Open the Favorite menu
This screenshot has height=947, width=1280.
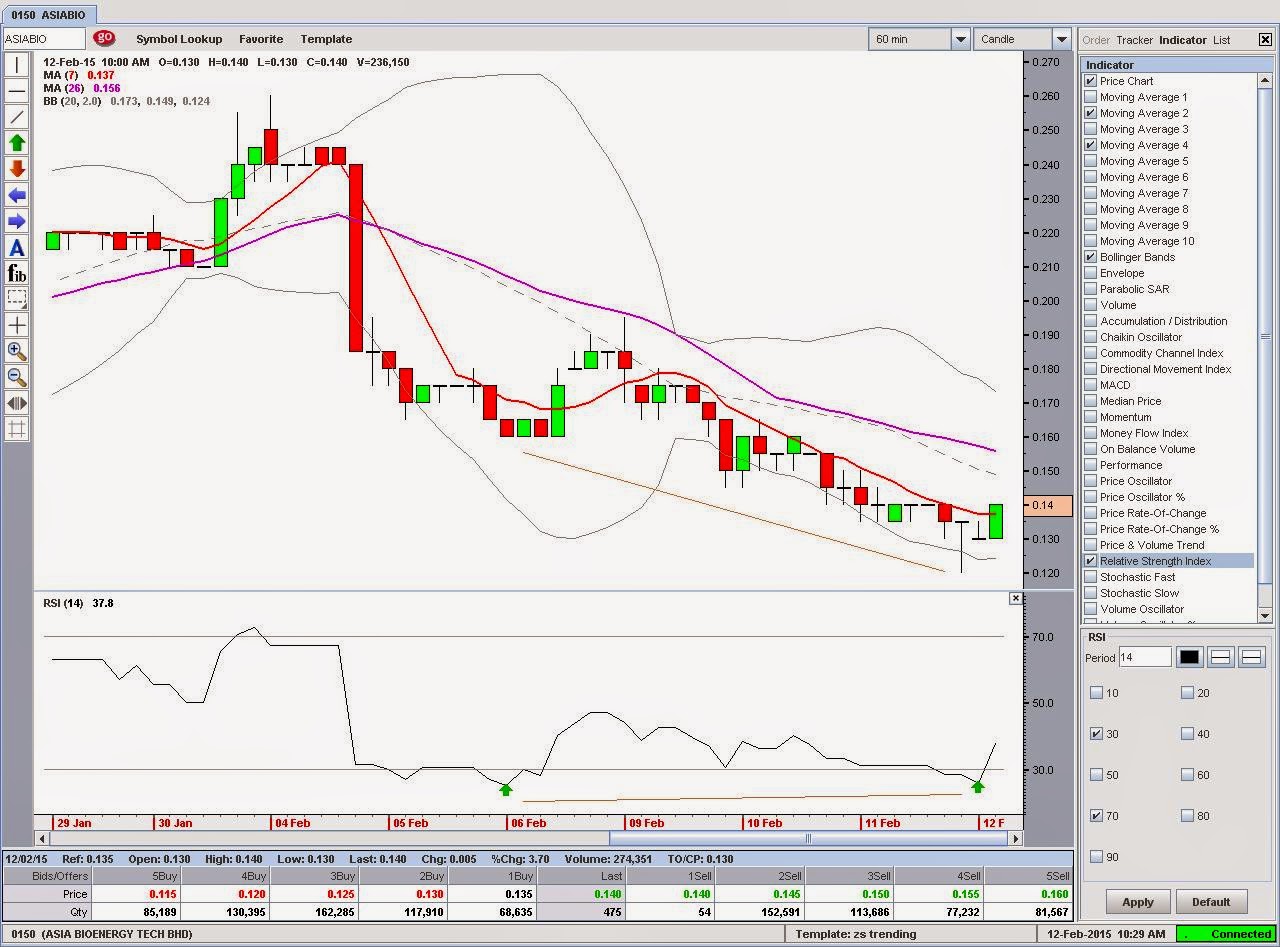[x=261, y=39]
